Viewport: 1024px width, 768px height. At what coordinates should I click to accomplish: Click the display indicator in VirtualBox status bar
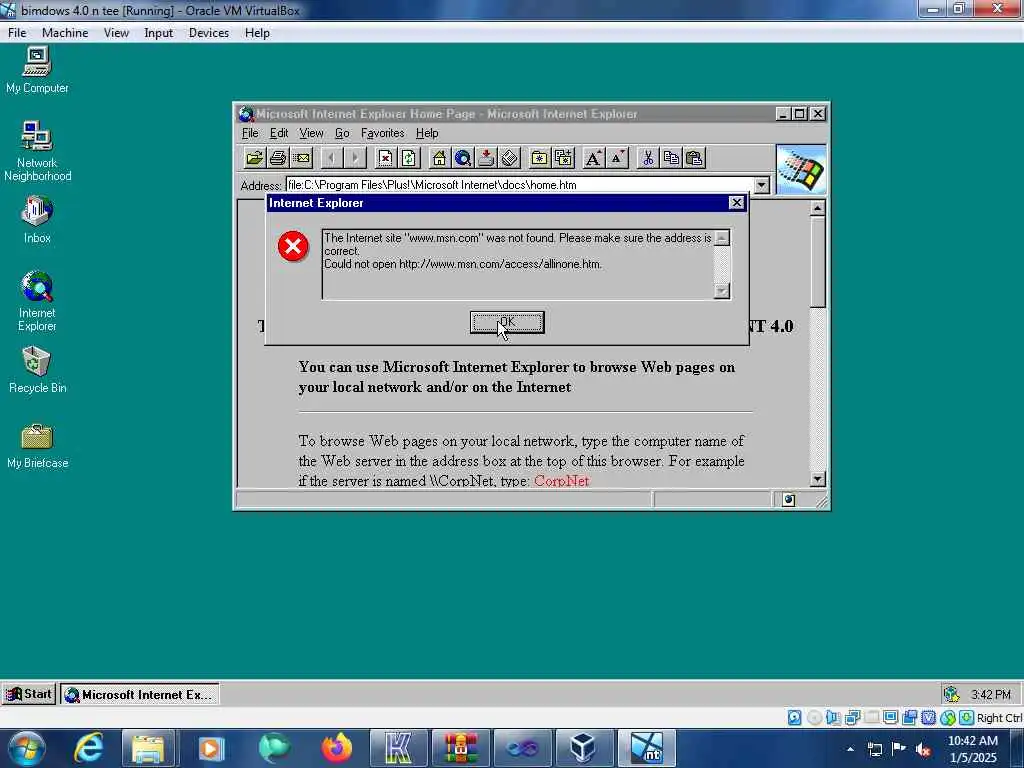[890, 718]
